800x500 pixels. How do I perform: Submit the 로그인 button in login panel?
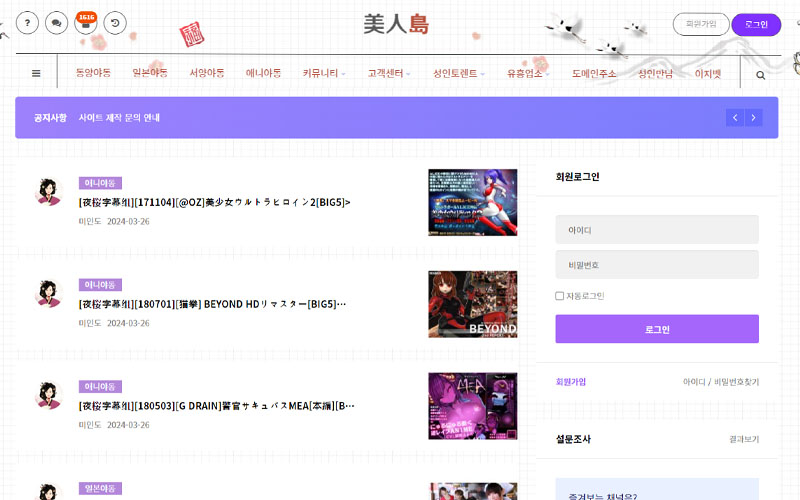pos(657,329)
